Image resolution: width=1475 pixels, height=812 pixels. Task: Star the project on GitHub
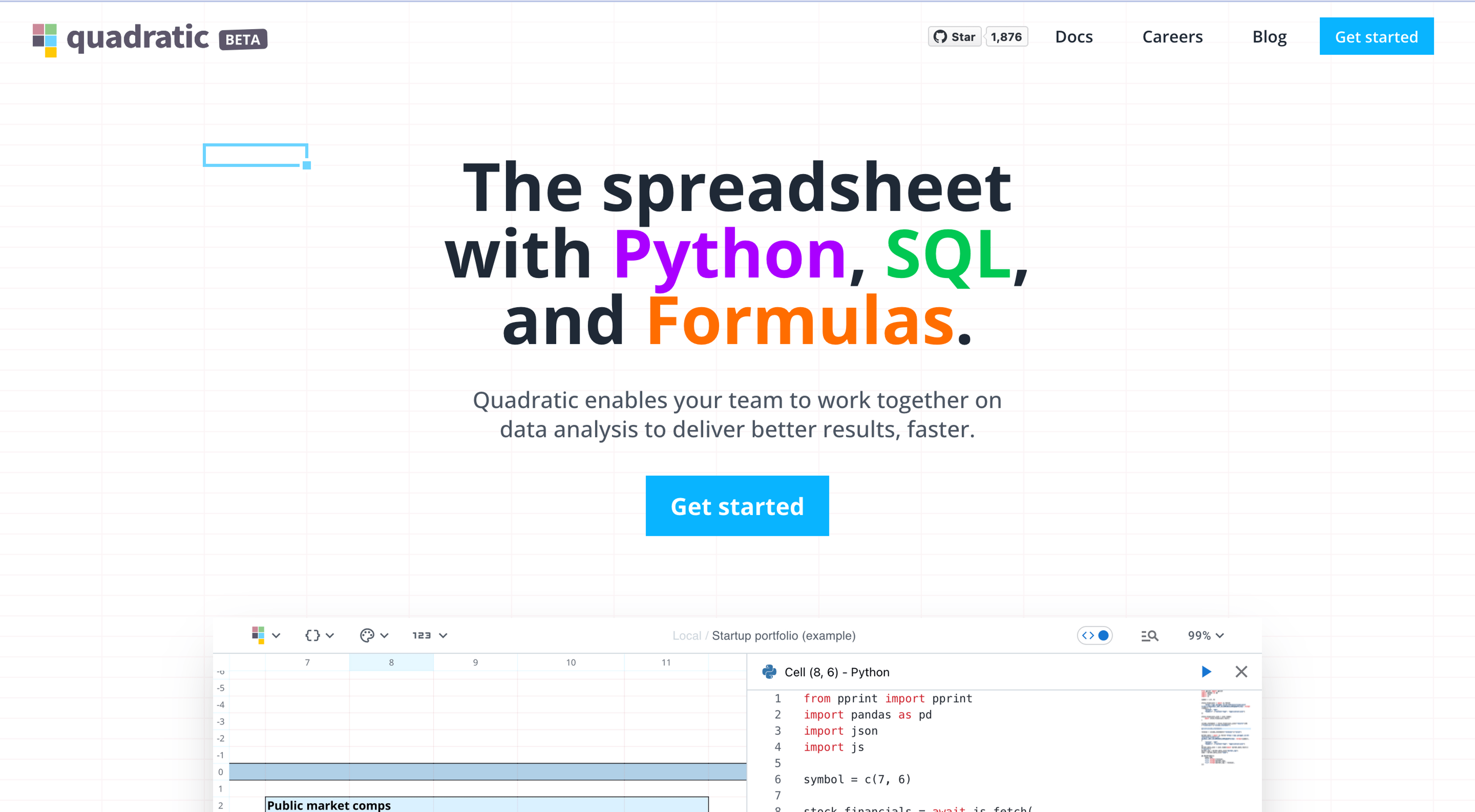click(955, 36)
